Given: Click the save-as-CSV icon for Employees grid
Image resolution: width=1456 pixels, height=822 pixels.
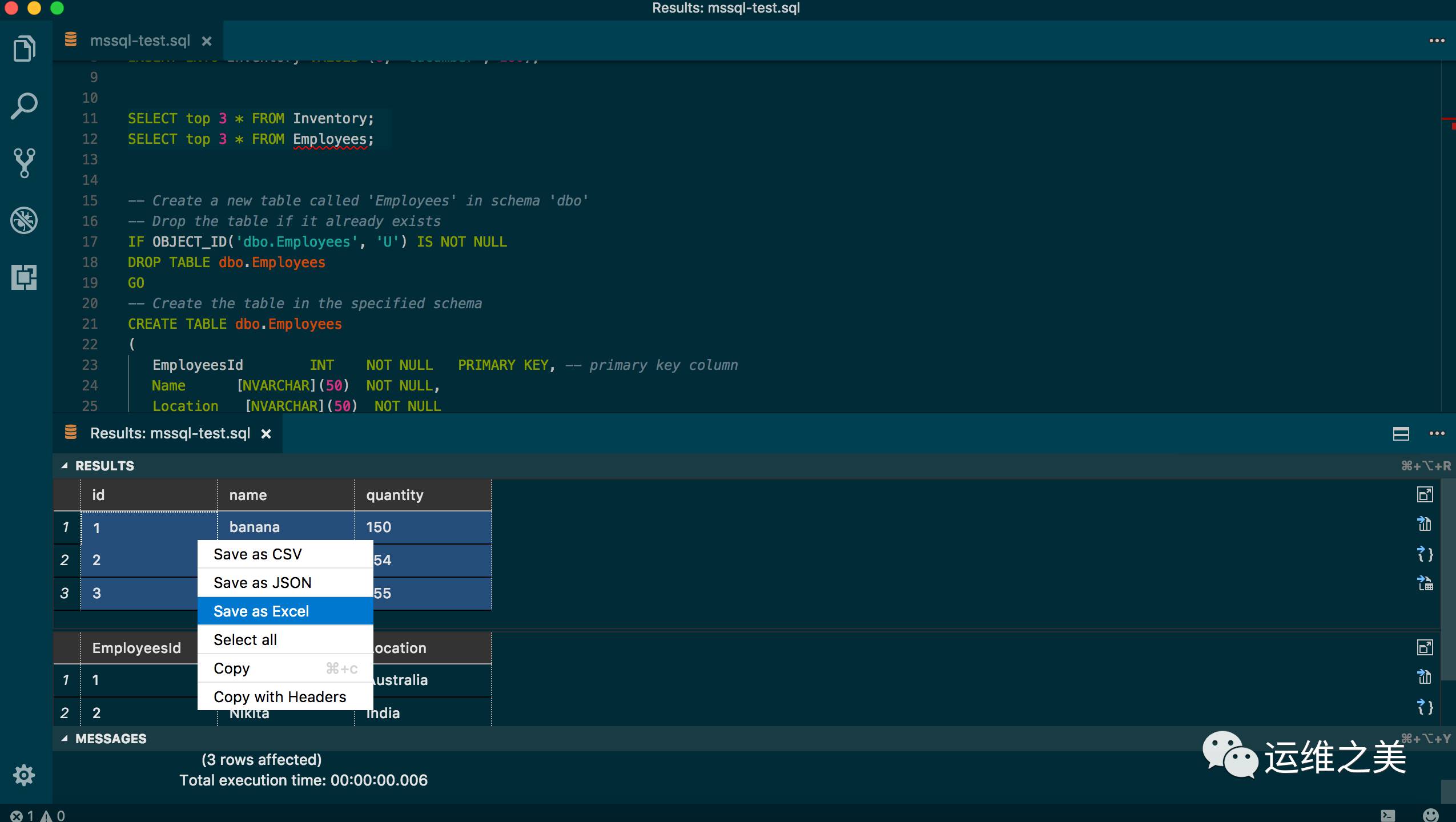Looking at the screenshot, I should pyautogui.click(x=1425, y=677).
